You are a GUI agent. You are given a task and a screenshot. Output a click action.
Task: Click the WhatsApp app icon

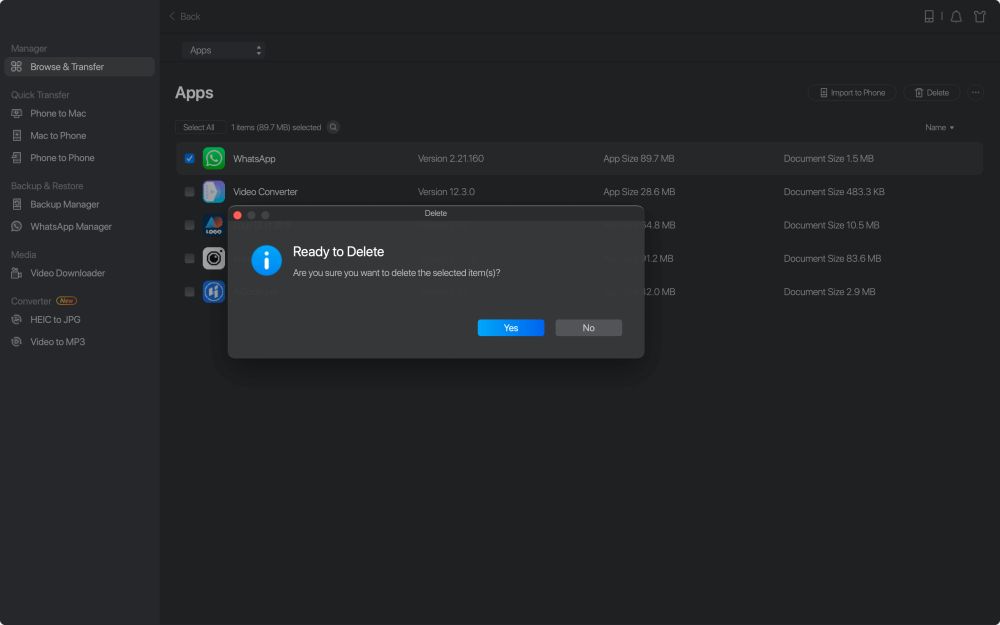click(x=214, y=158)
